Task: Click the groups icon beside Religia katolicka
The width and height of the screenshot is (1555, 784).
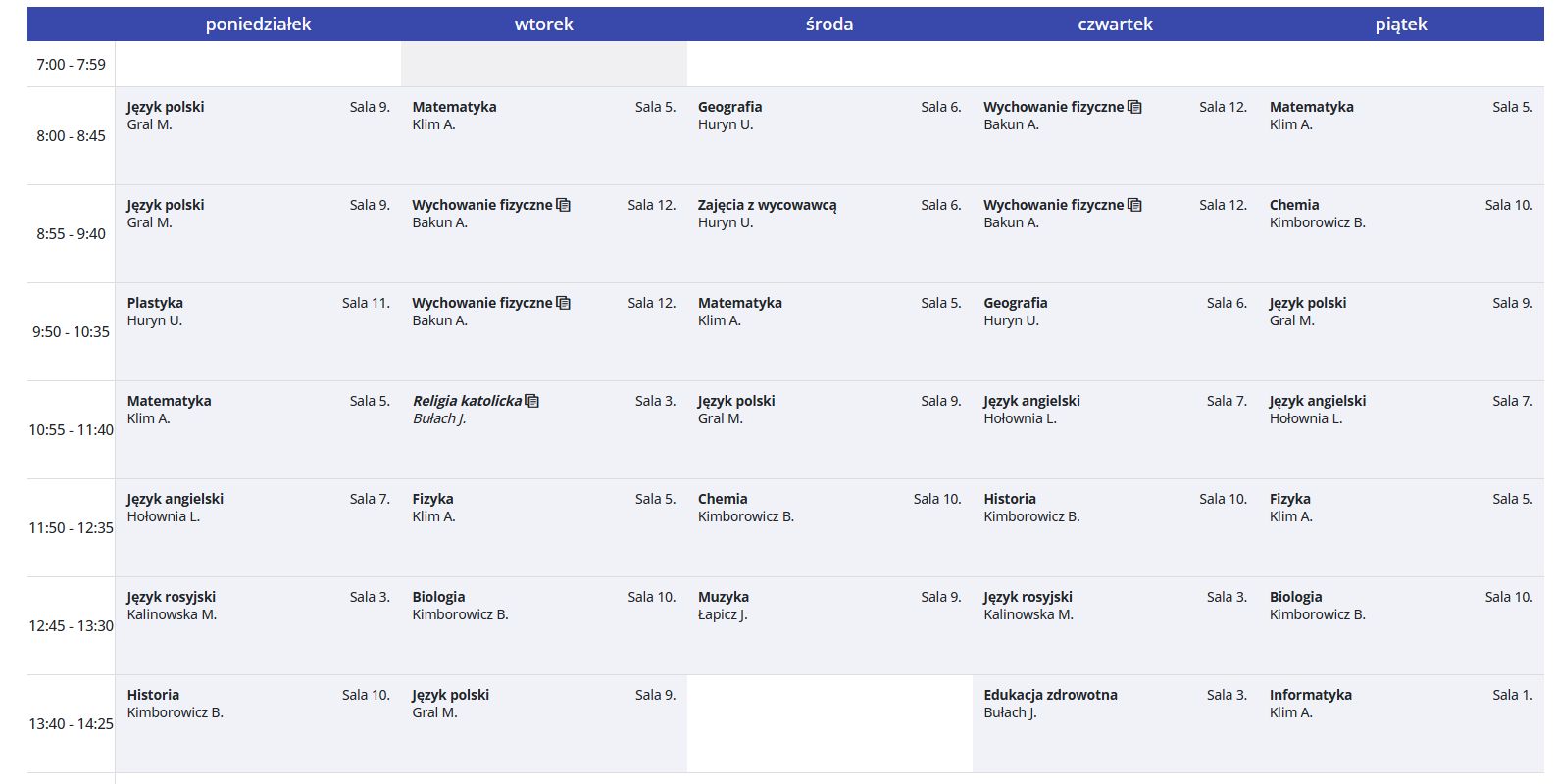Action: click(x=532, y=401)
